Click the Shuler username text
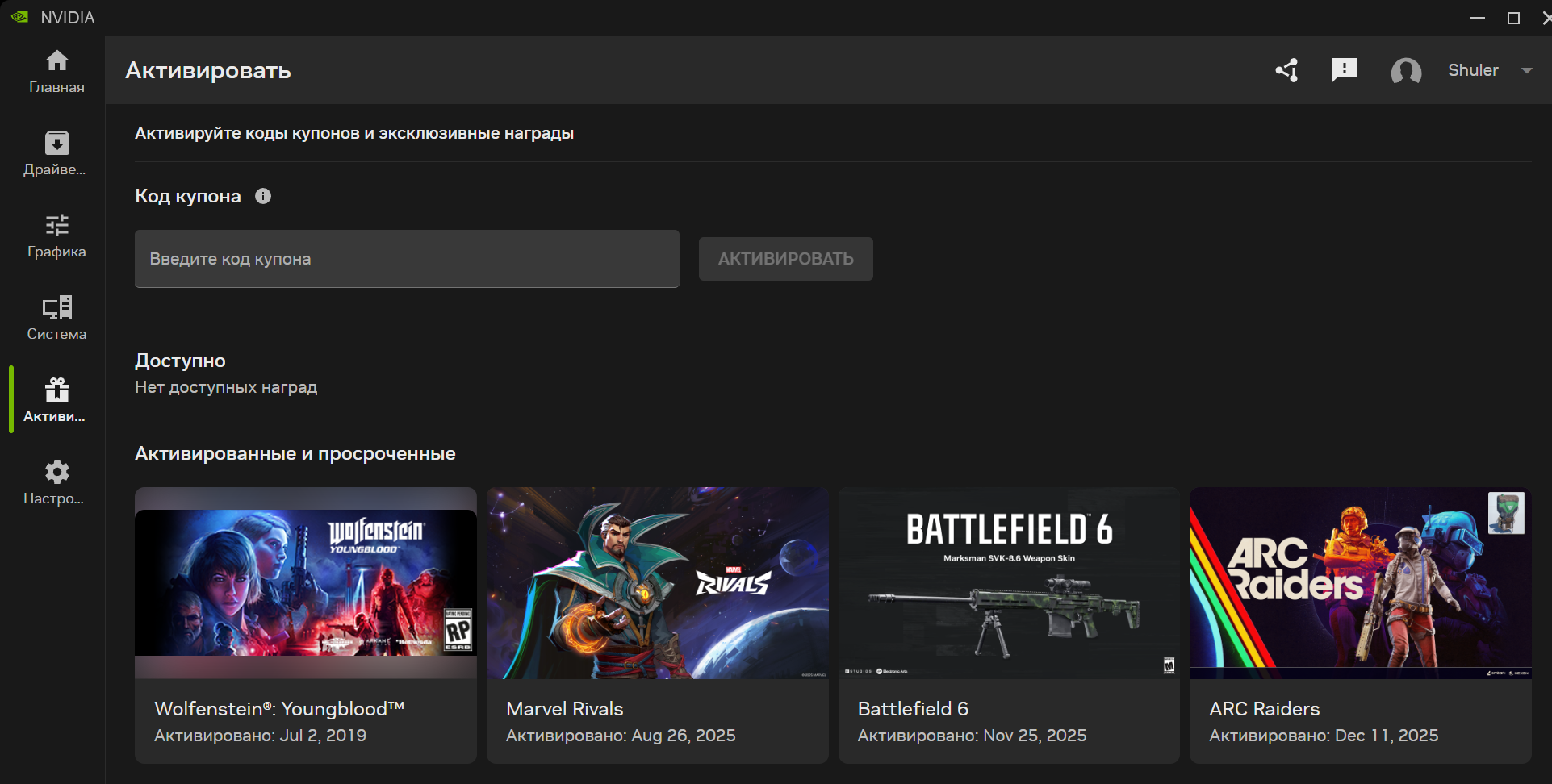1552x784 pixels. pyautogui.click(x=1473, y=70)
